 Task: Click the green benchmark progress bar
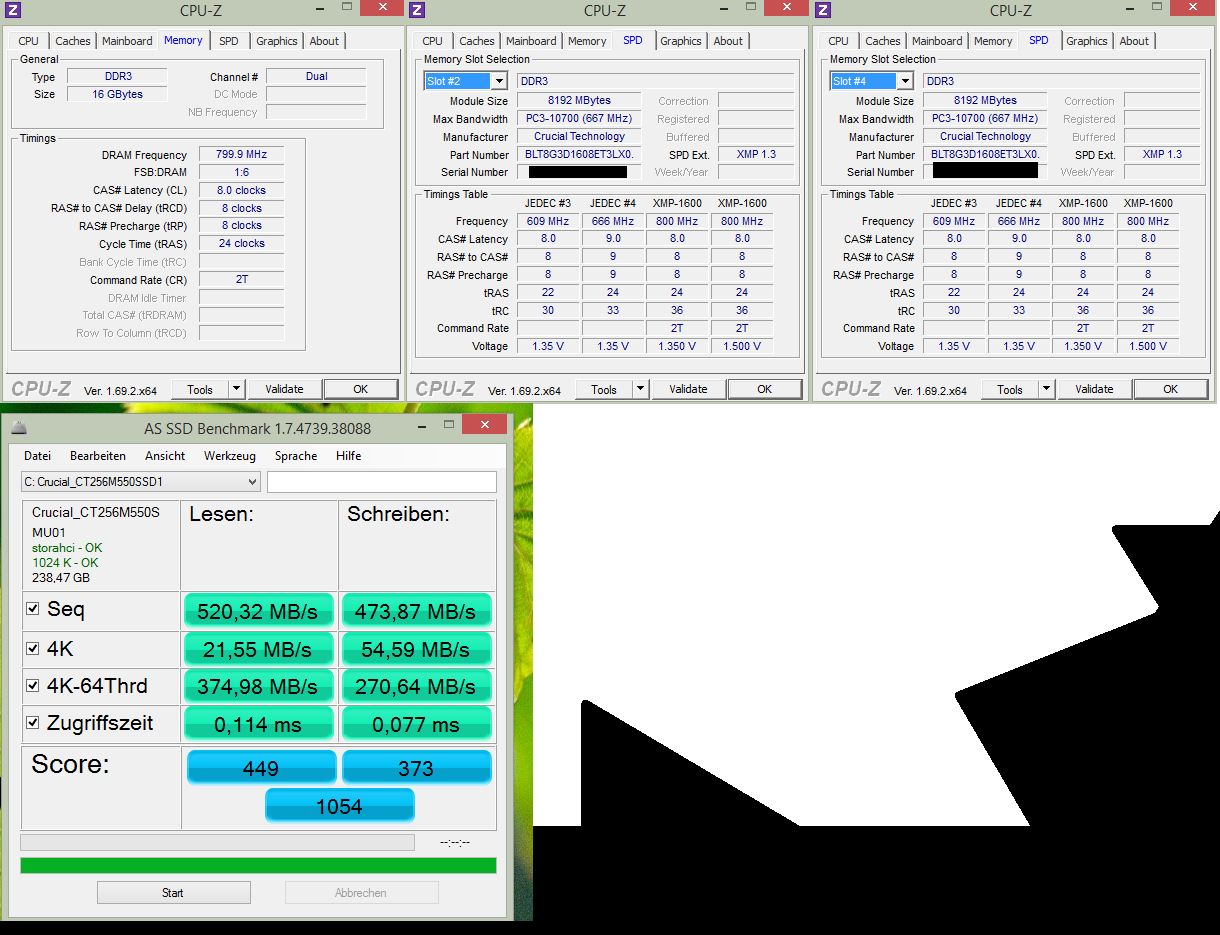258,866
